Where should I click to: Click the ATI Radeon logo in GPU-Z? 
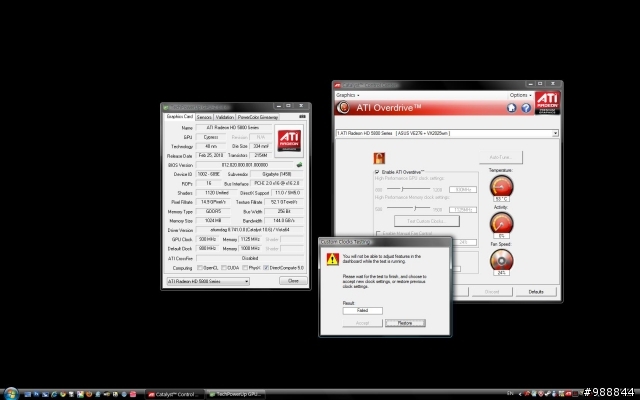coord(288,138)
